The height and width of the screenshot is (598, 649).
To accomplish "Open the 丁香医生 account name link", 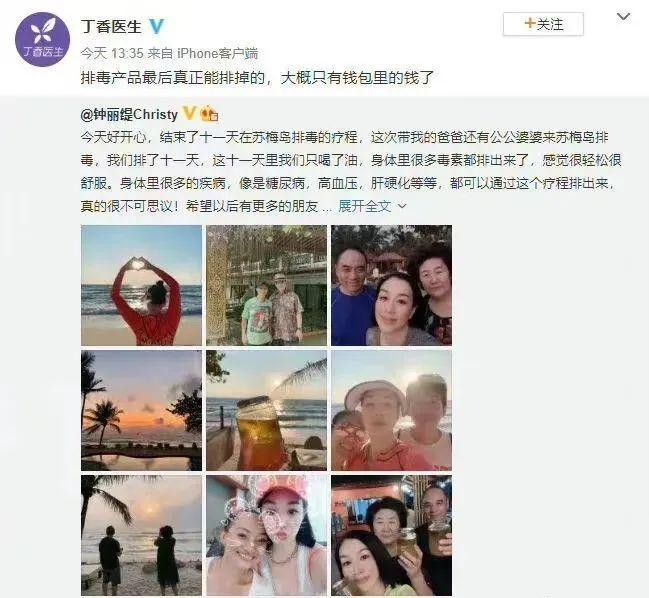I will click(111, 26).
